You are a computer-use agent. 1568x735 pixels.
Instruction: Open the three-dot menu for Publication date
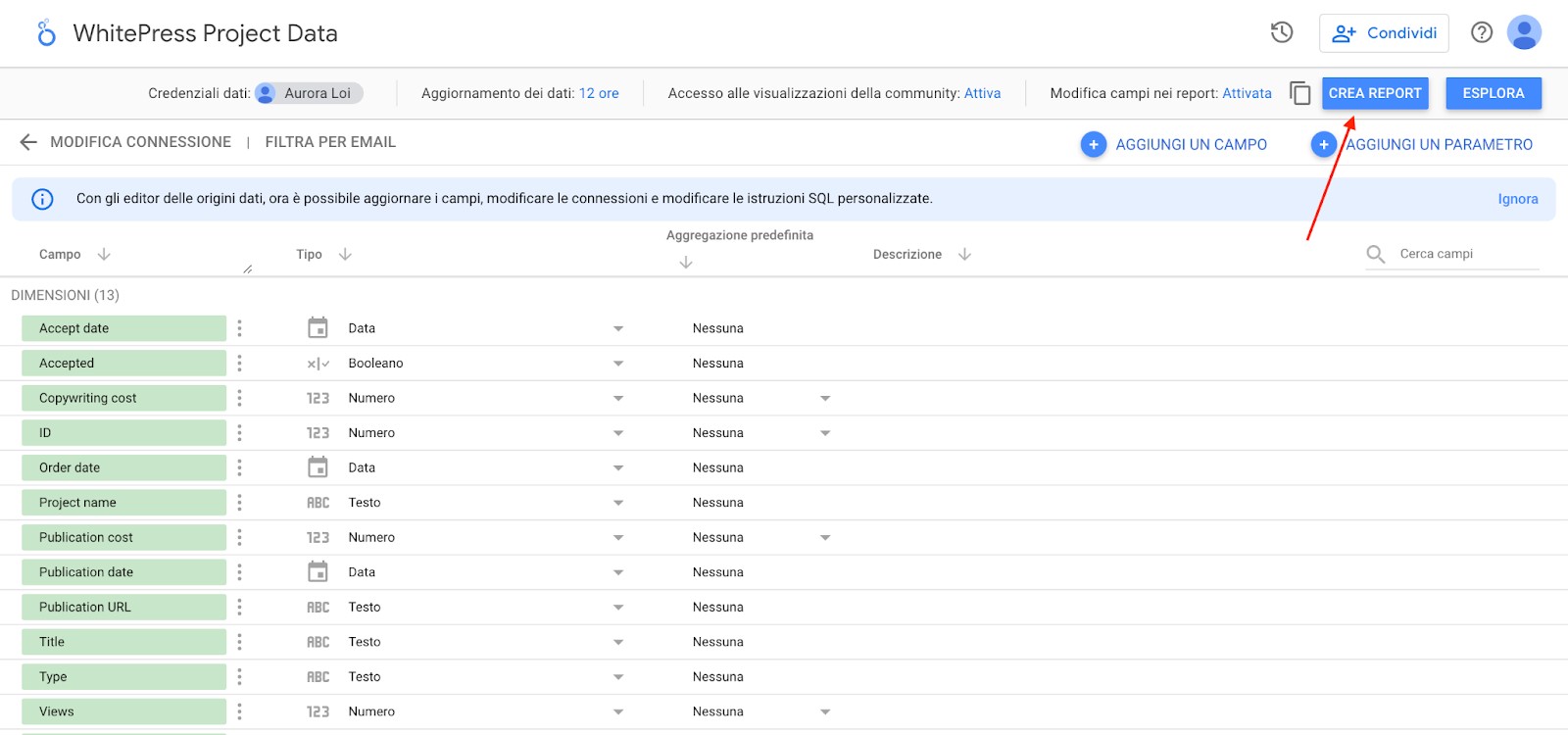(239, 572)
